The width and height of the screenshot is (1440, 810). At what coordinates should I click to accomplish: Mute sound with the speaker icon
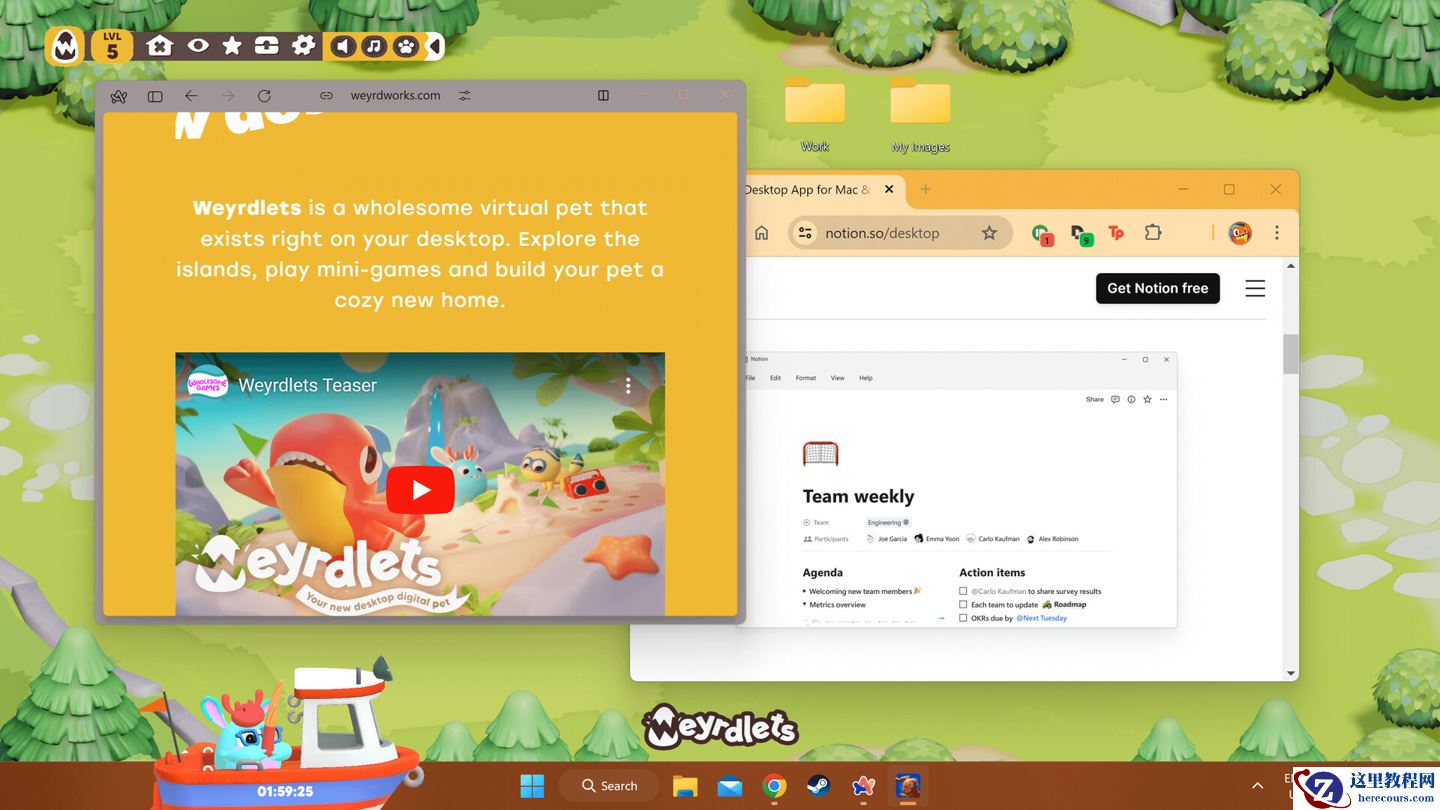pyautogui.click(x=343, y=46)
